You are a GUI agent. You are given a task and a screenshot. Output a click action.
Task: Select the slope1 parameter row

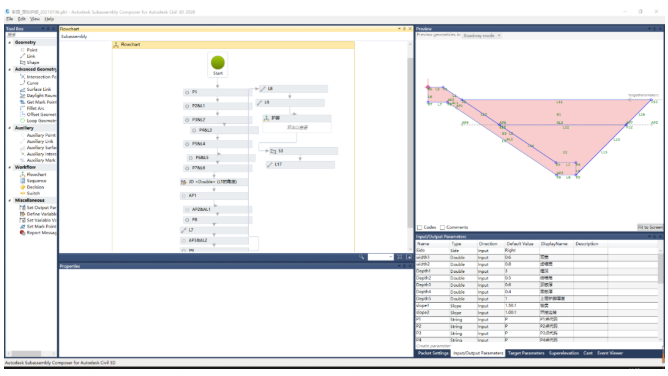(x=537, y=306)
